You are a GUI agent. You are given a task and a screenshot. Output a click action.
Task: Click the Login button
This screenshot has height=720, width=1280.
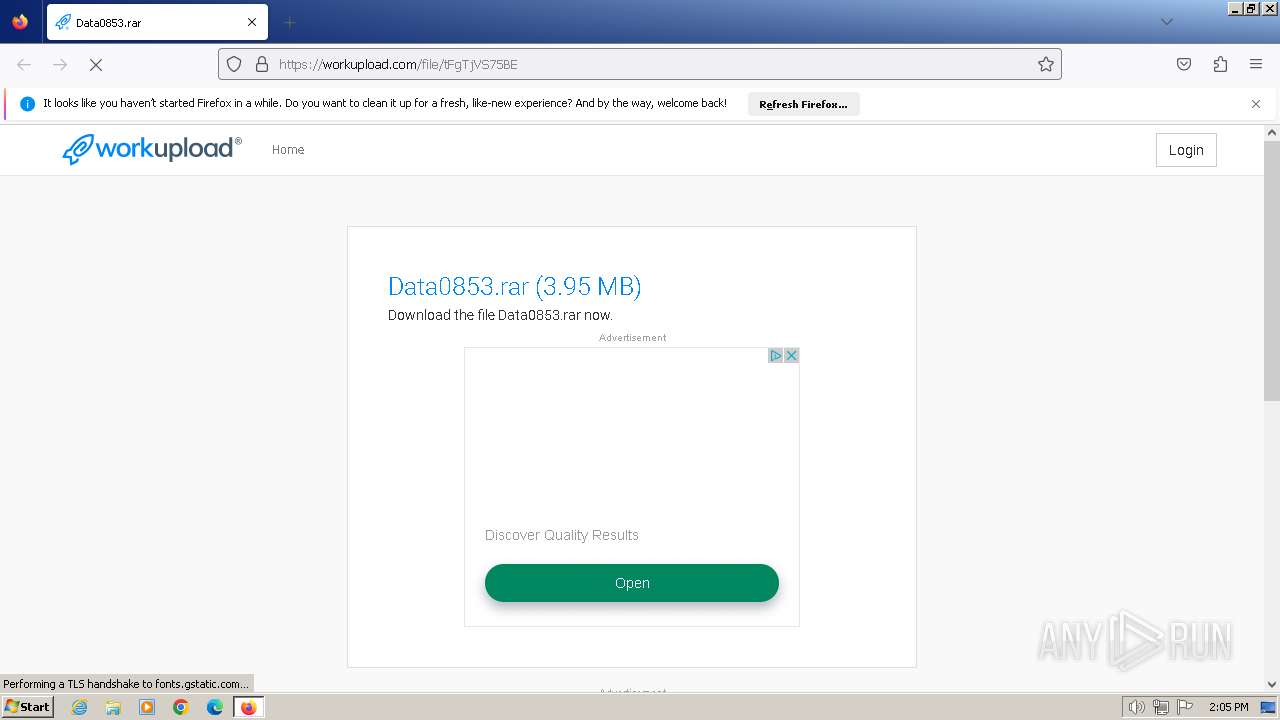click(1186, 150)
